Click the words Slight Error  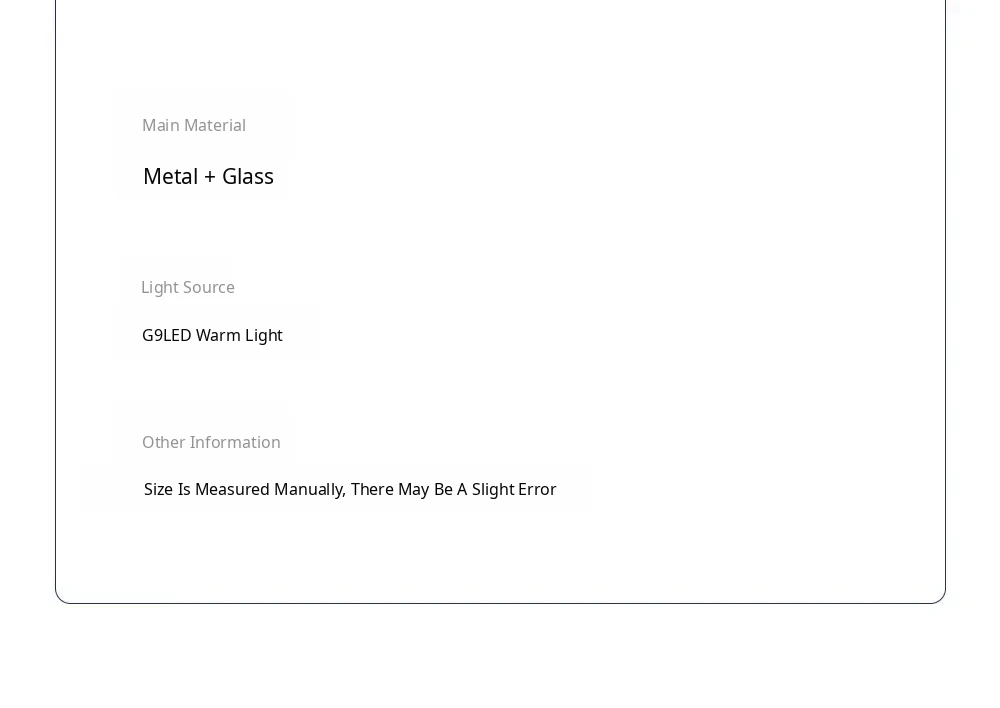click(x=514, y=489)
